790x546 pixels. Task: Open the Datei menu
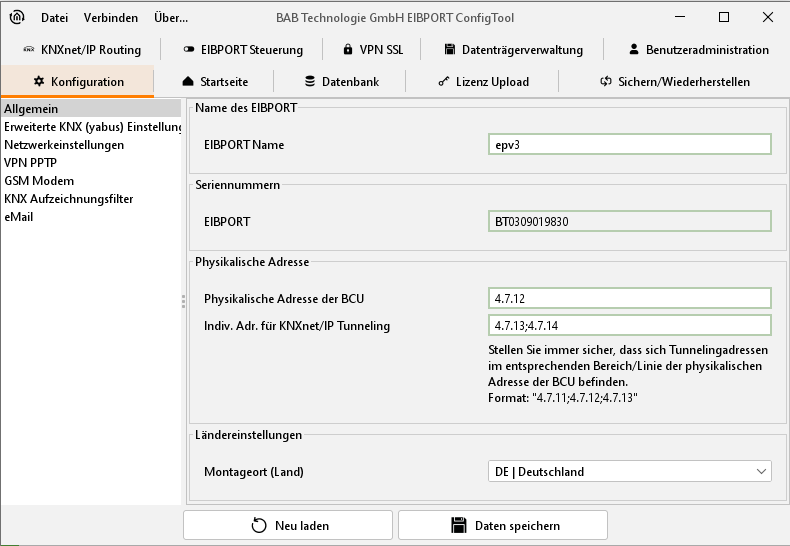tap(54, 18)
